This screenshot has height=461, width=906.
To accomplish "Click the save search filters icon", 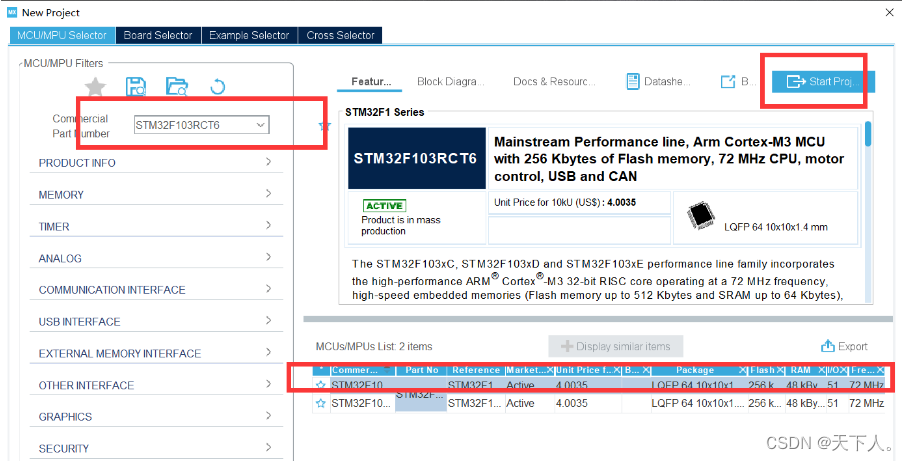I will [x=136, y=87].
